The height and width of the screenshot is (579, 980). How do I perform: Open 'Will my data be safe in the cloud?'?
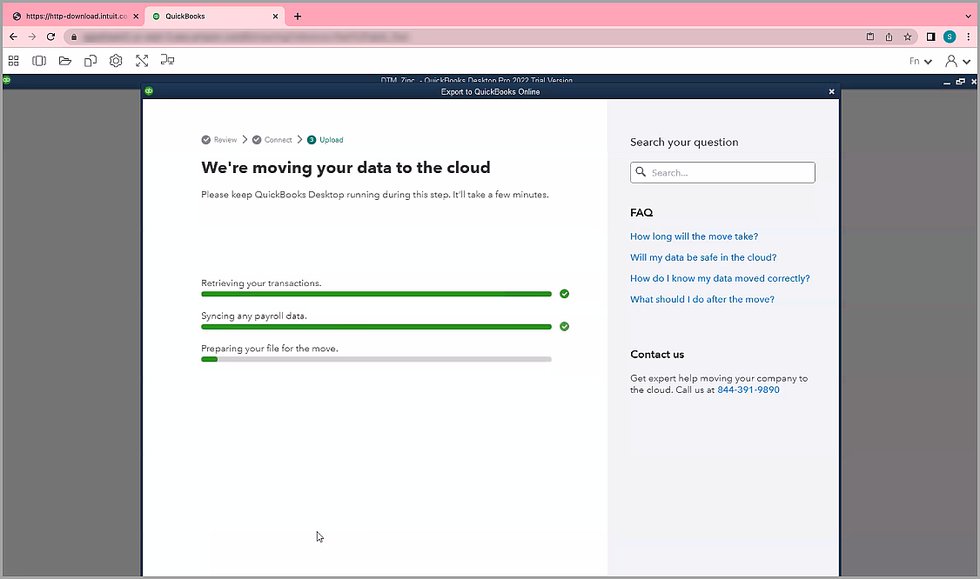coord(703,258)
